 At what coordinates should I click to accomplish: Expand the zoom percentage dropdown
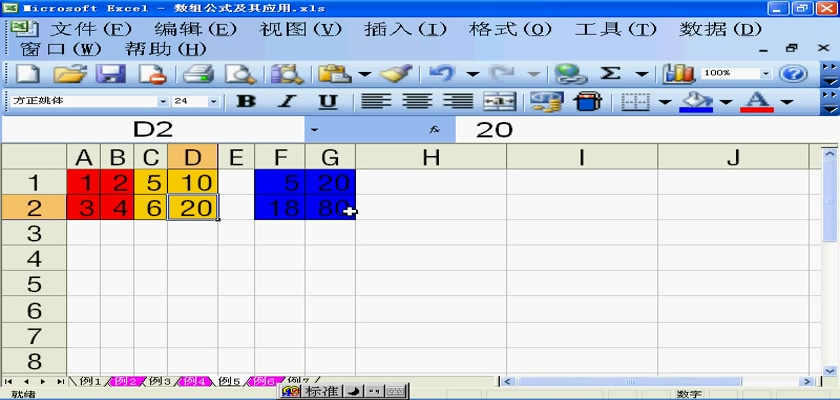(766, 74)
